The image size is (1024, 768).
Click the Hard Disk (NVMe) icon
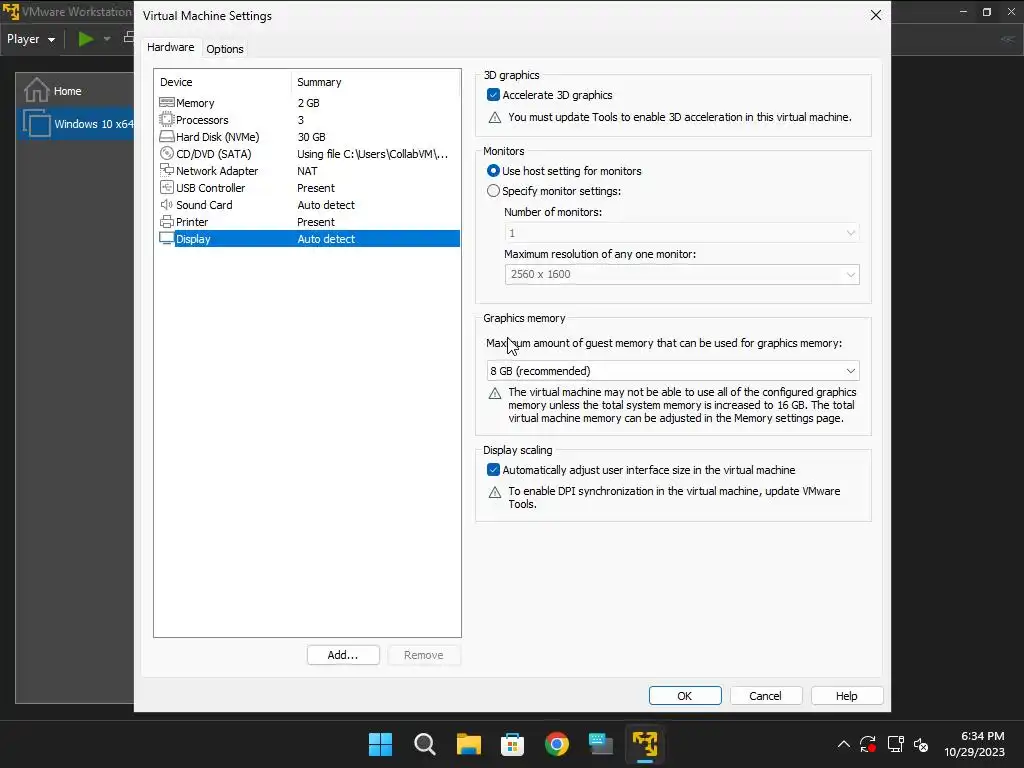tap(167, 136)
